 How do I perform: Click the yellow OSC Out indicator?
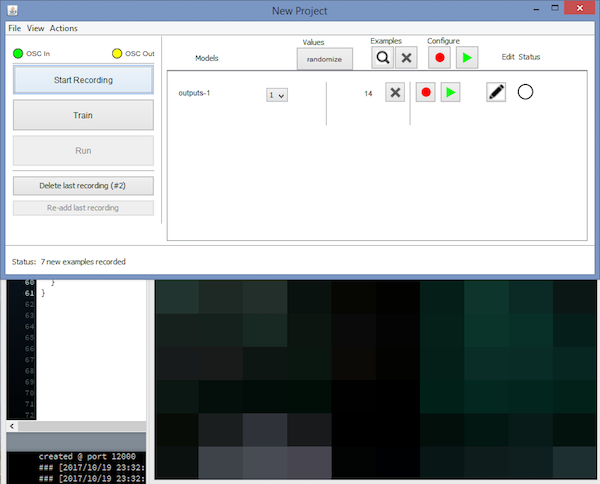click(x=116, y=53)
